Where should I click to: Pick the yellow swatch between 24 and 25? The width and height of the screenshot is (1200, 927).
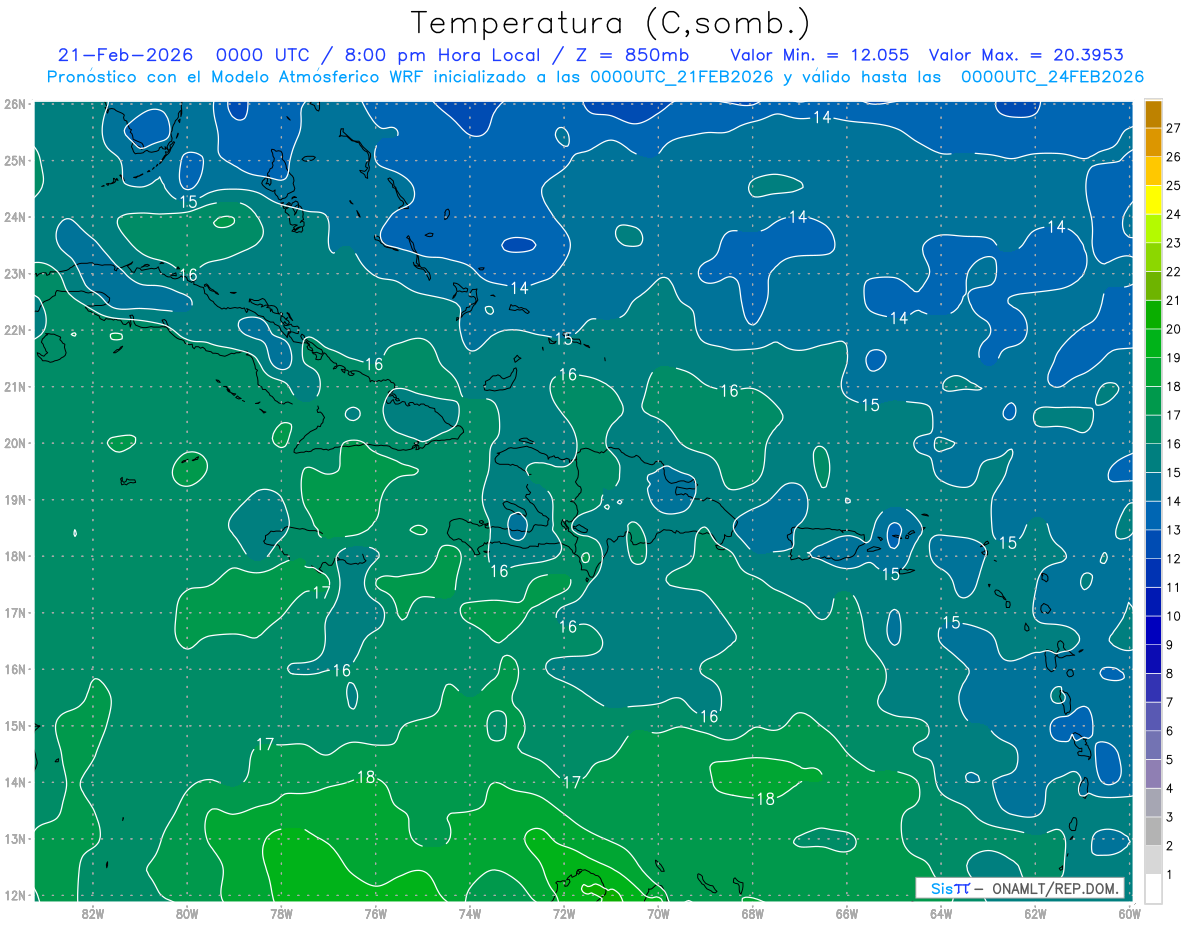[x=1154, y=200]
